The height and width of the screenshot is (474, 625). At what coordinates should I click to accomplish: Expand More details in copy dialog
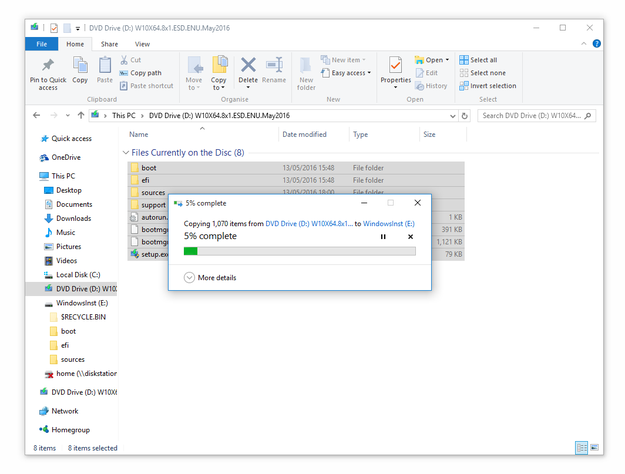tap(210, 277)
